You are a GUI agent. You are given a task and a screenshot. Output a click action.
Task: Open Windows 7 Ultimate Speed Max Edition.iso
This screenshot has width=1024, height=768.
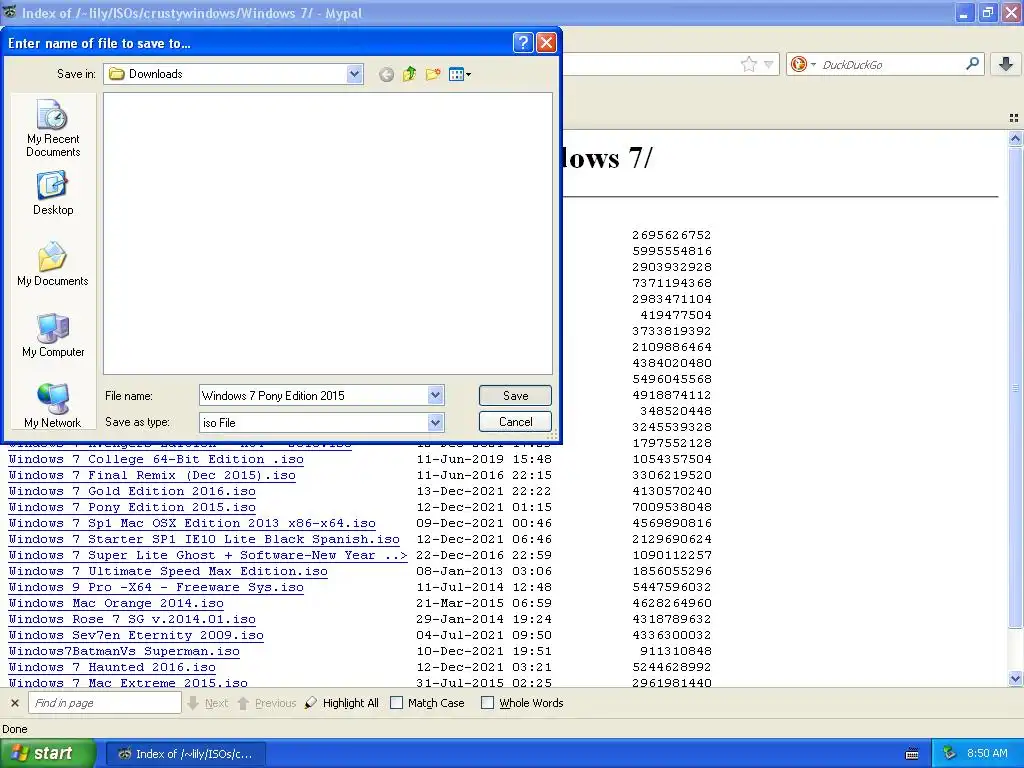pos(168,571)
